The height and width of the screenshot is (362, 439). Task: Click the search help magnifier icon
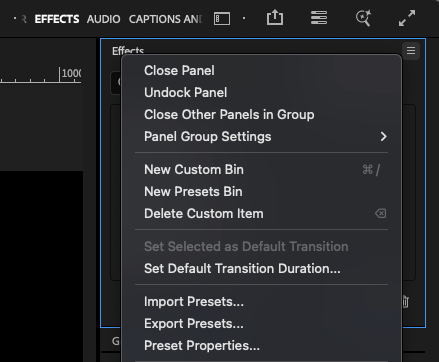point(363,18)
